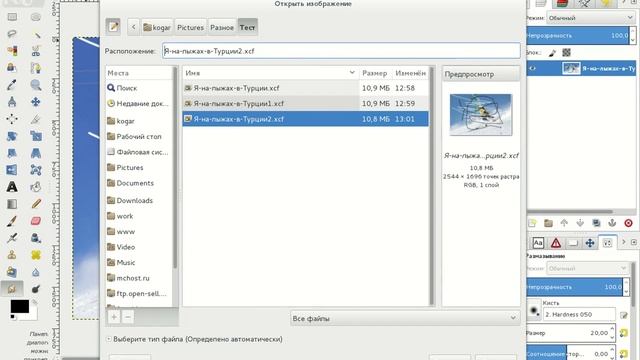640x360 pixels.
Task: Go to the 'Разное' path button
Action: [x=222, y=27]
